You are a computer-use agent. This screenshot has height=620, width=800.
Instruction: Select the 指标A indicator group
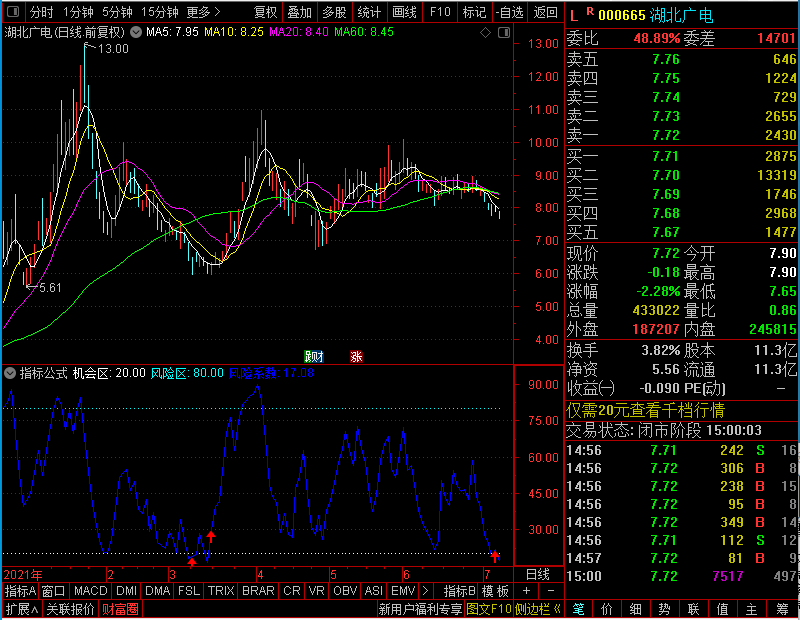click(x=20, y=591)
